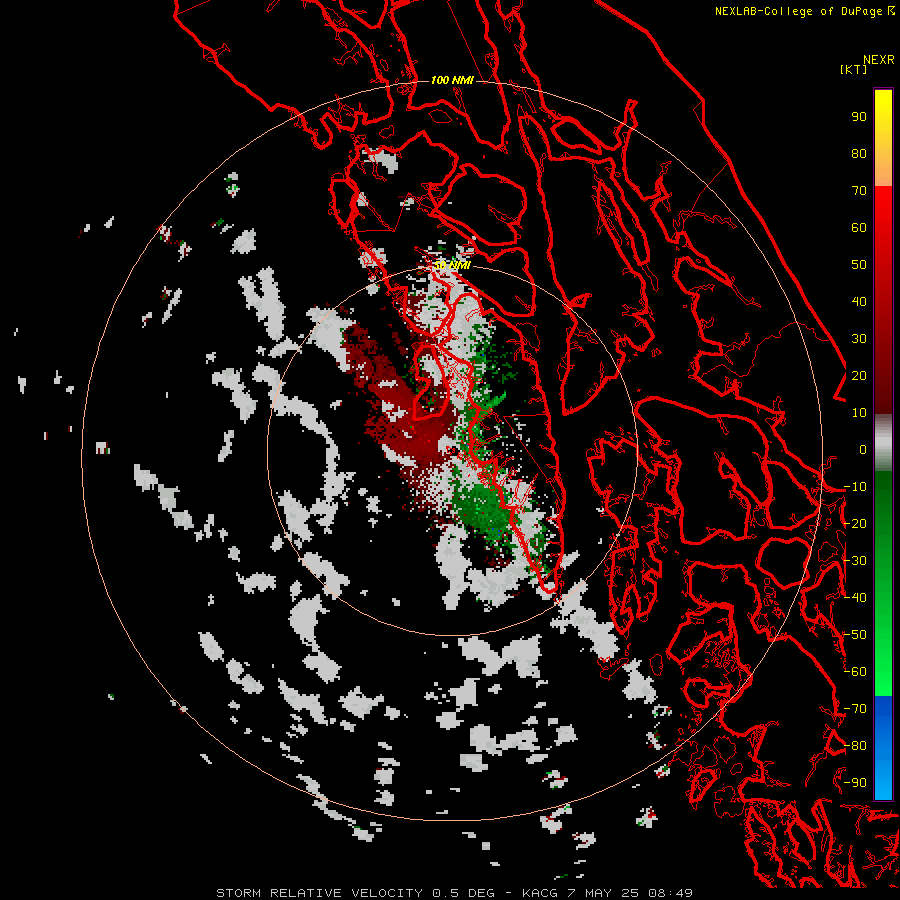Click the 10 value on velocity scale
900x900 pixels.
pos(859,413)
